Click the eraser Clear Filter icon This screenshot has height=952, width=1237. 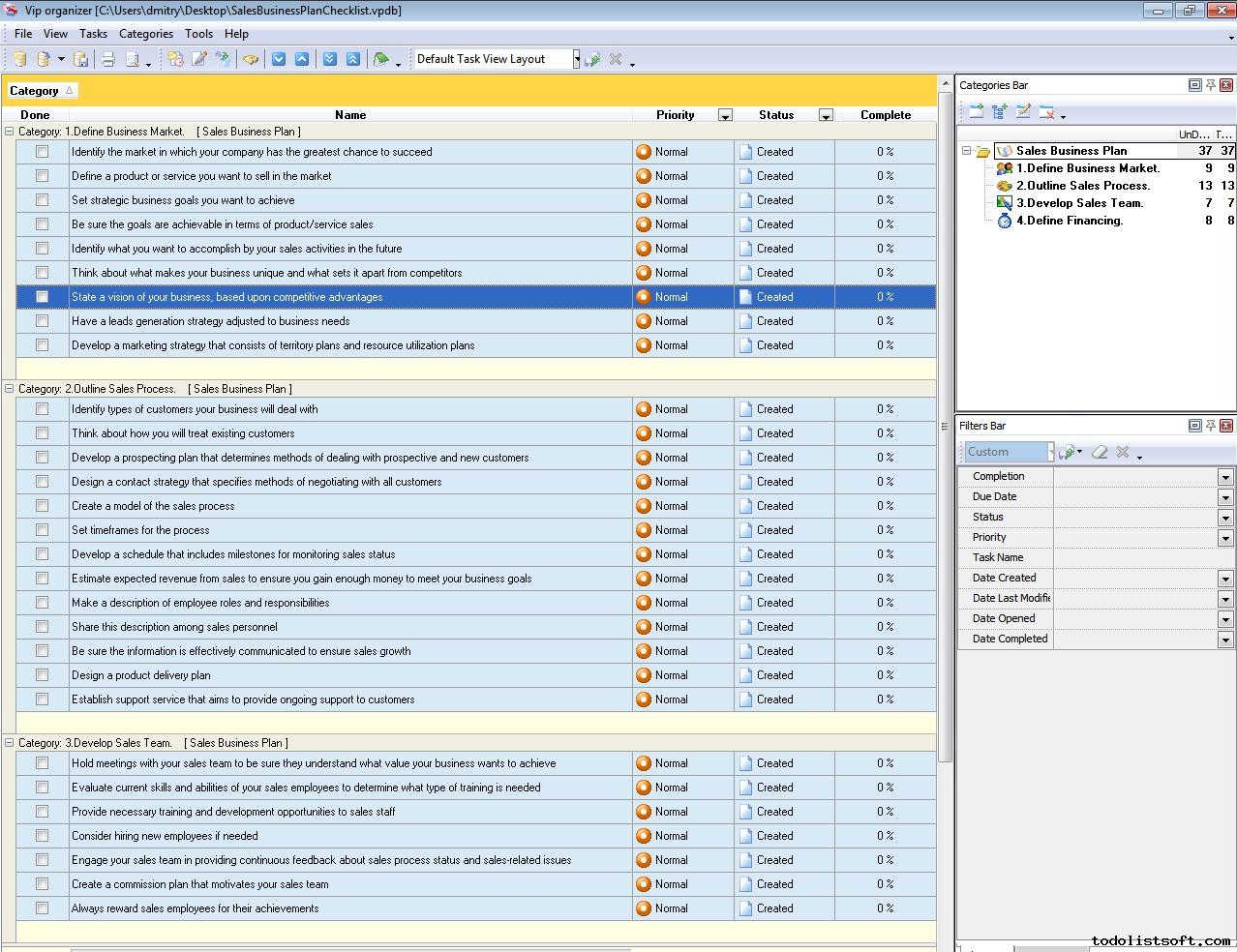[1100, 452]
